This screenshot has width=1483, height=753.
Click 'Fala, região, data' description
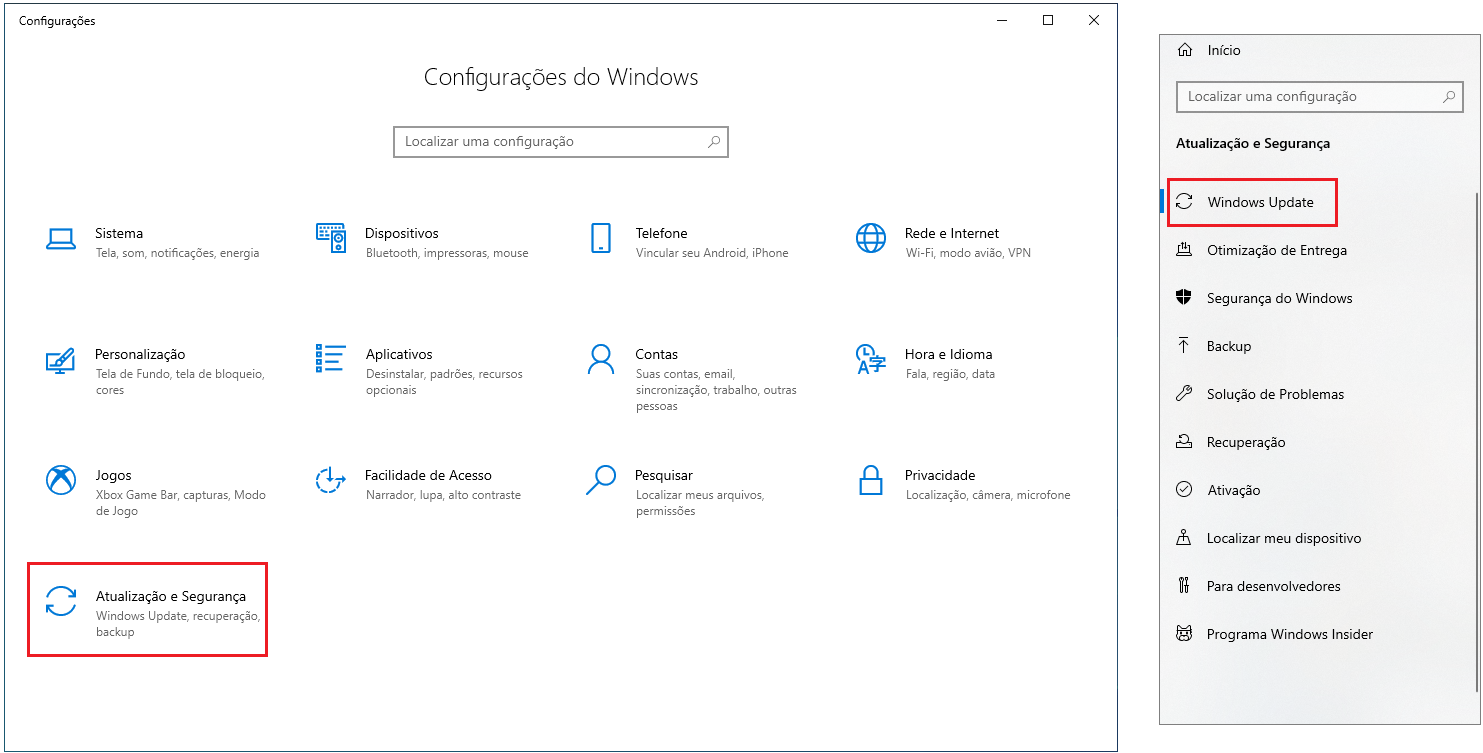tap(950, 374)
